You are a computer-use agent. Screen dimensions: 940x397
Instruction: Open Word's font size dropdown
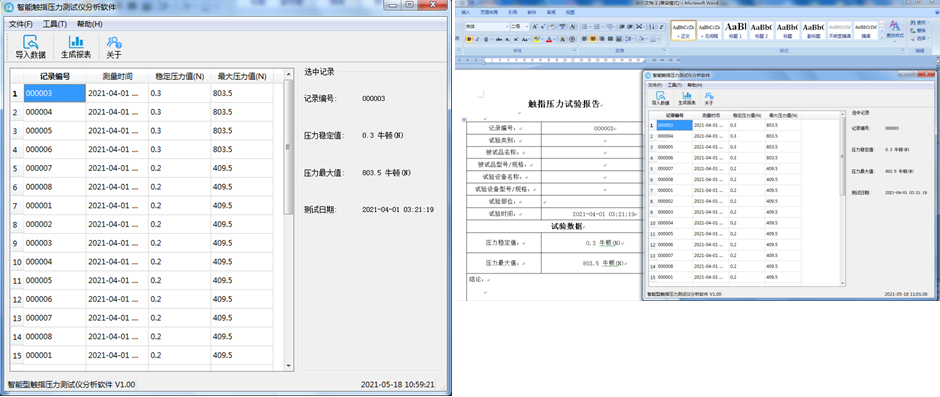click(527, 26)
